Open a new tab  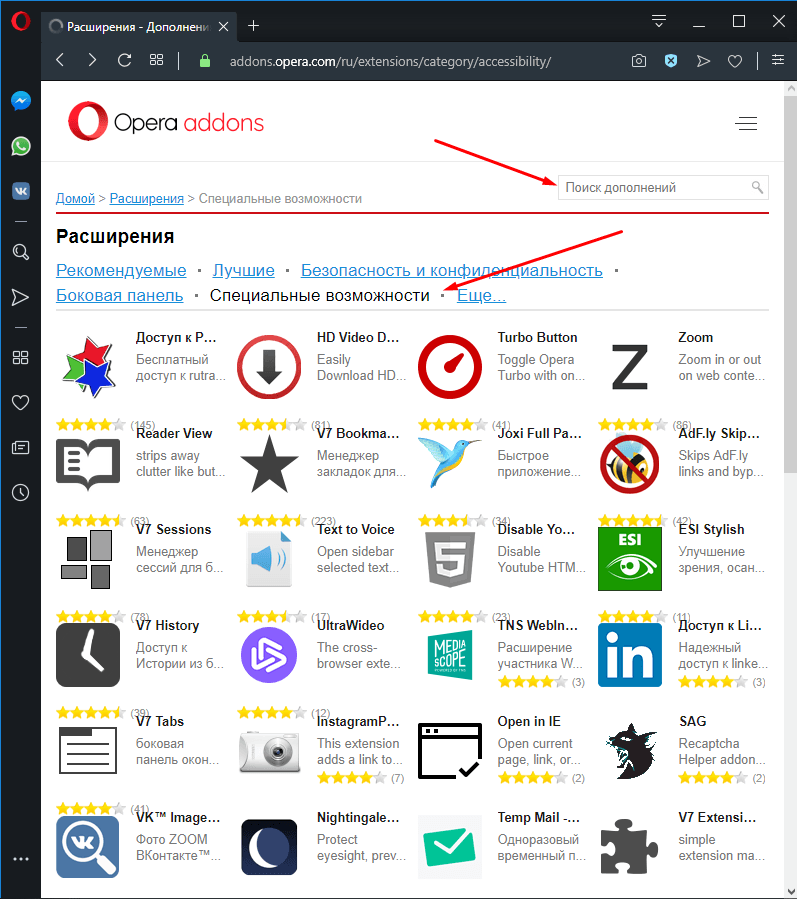click(x=253, y=26)
